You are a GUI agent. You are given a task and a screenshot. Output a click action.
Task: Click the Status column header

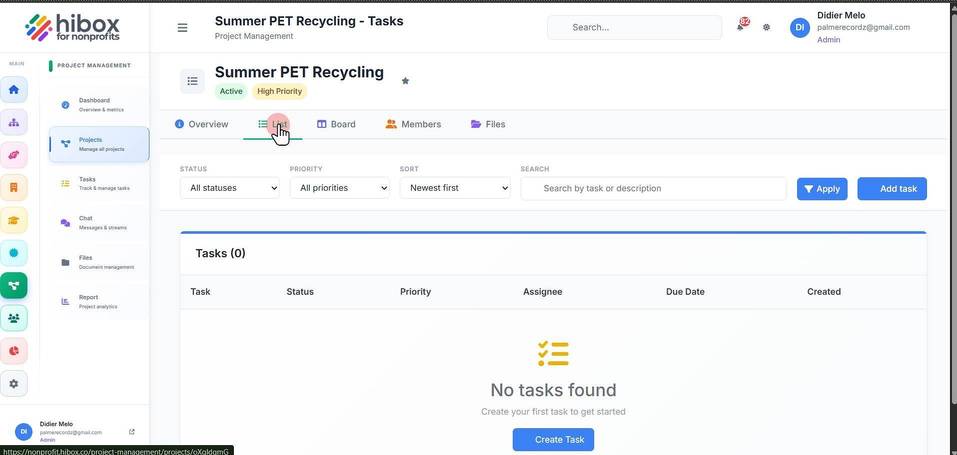tap(300, 292)
